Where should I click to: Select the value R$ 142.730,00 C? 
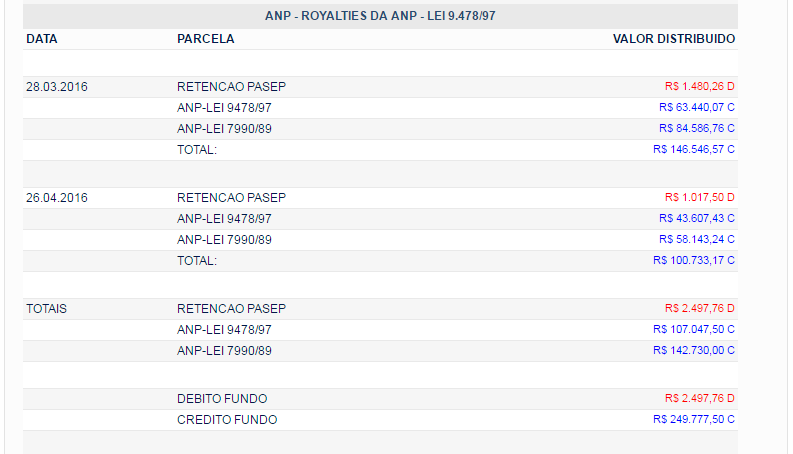pyautogui.click(x=693, y=350)
